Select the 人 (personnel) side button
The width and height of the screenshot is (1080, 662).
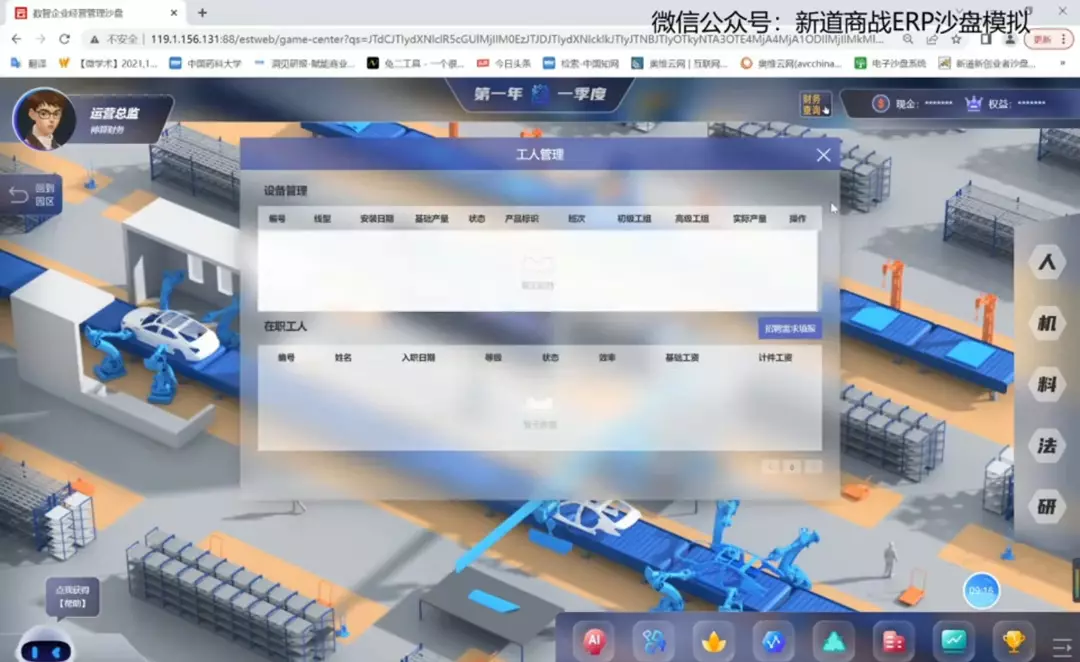[x=1047, y=262]
